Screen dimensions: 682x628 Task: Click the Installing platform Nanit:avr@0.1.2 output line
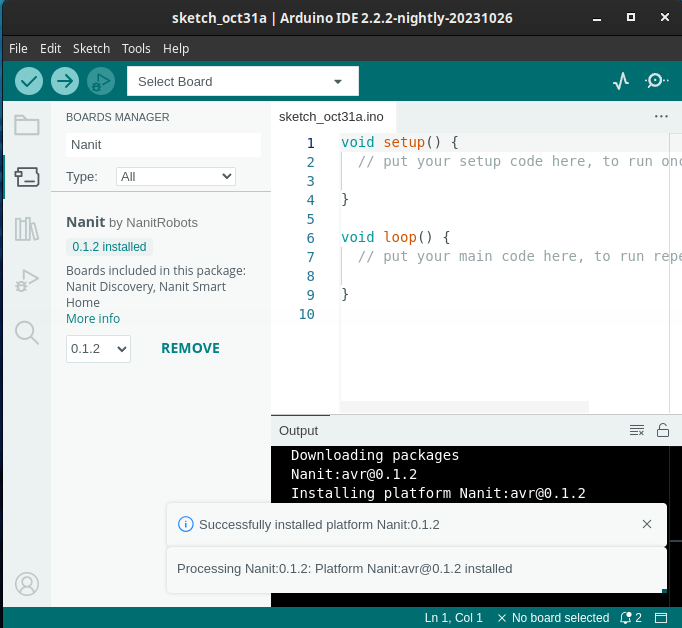[x=438, y=493]
